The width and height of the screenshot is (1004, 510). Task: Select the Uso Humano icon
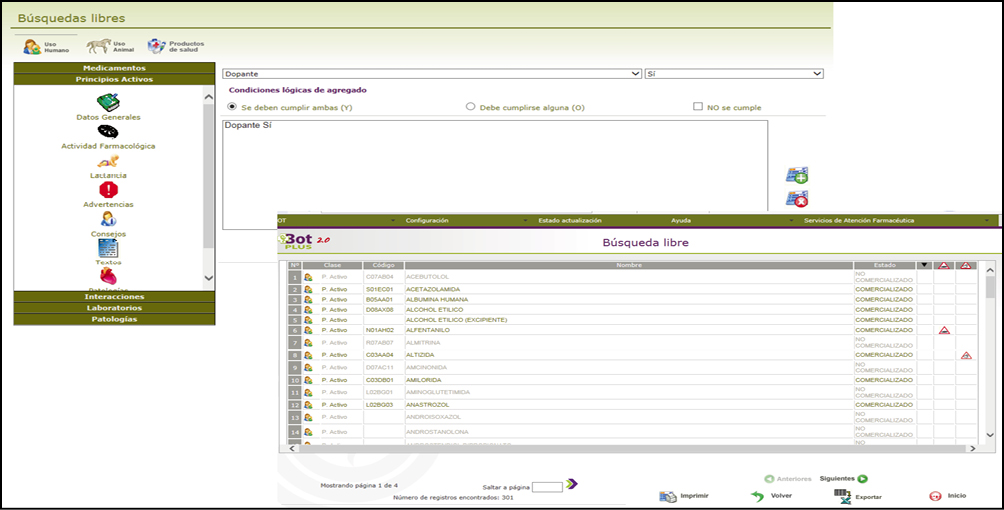pos(32,47)
